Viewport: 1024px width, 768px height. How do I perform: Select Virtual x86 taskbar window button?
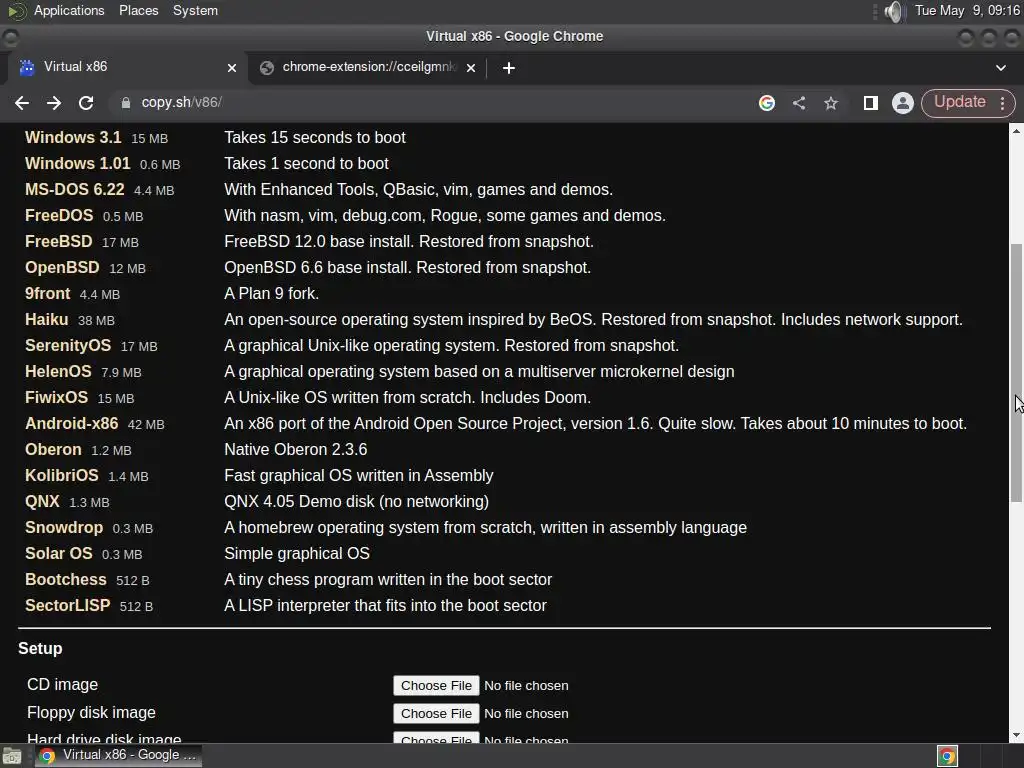click(x=119, y=756)
